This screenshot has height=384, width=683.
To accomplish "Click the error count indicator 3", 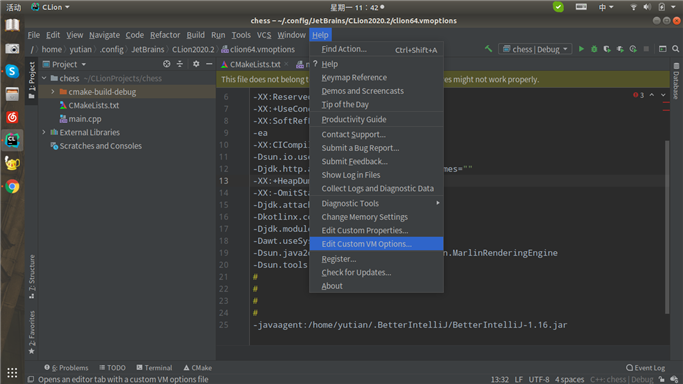I will (x=639, y=95).
